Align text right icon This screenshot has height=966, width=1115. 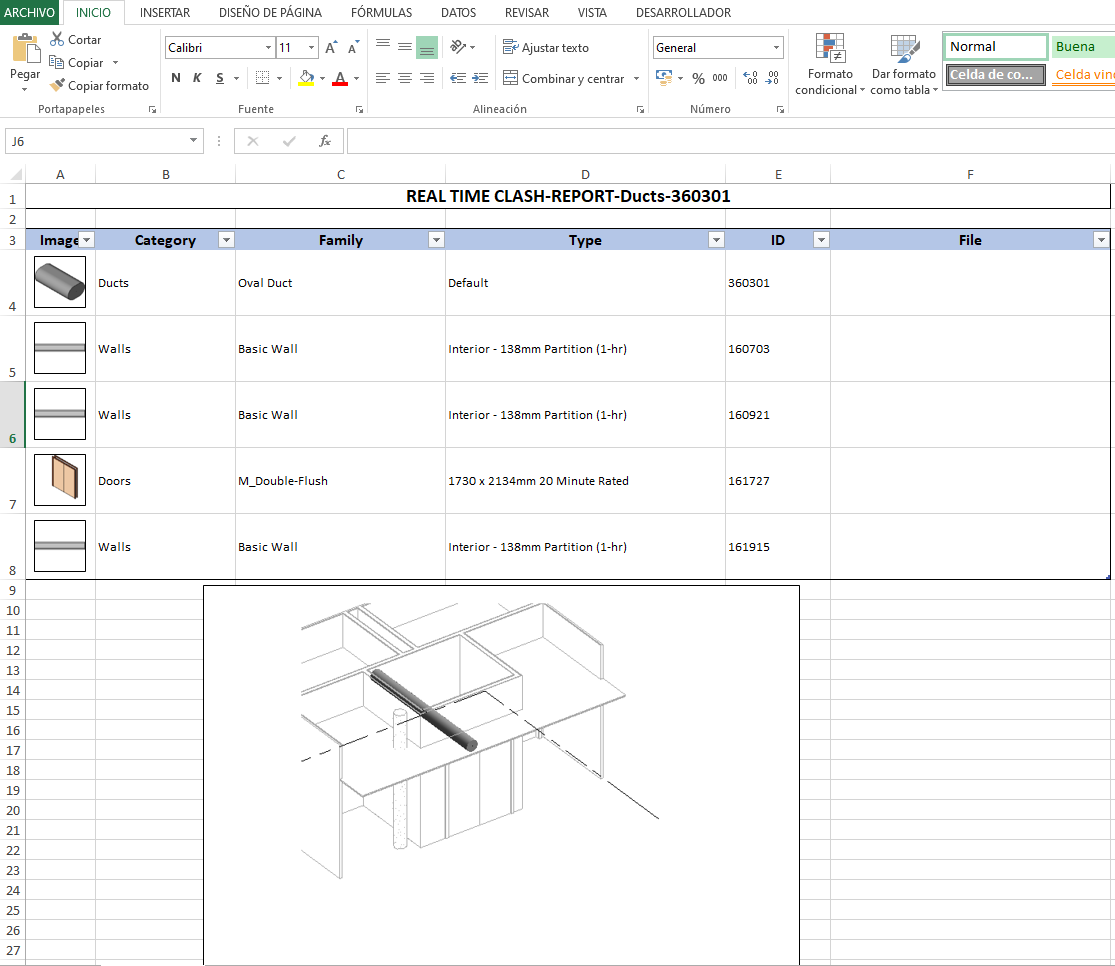[x=427, y=78]
